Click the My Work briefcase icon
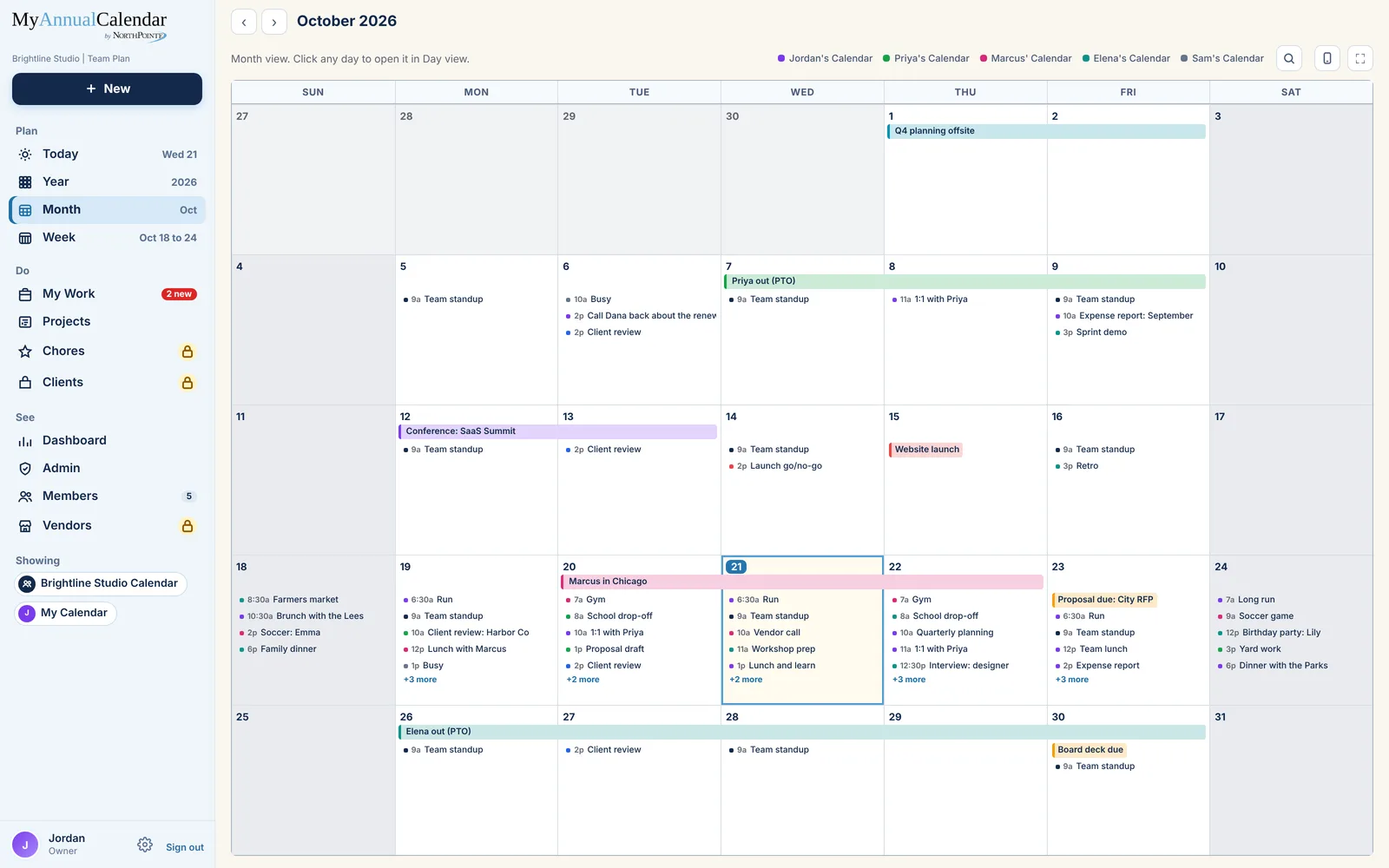 pyautogui.click(x=25, y=294)
